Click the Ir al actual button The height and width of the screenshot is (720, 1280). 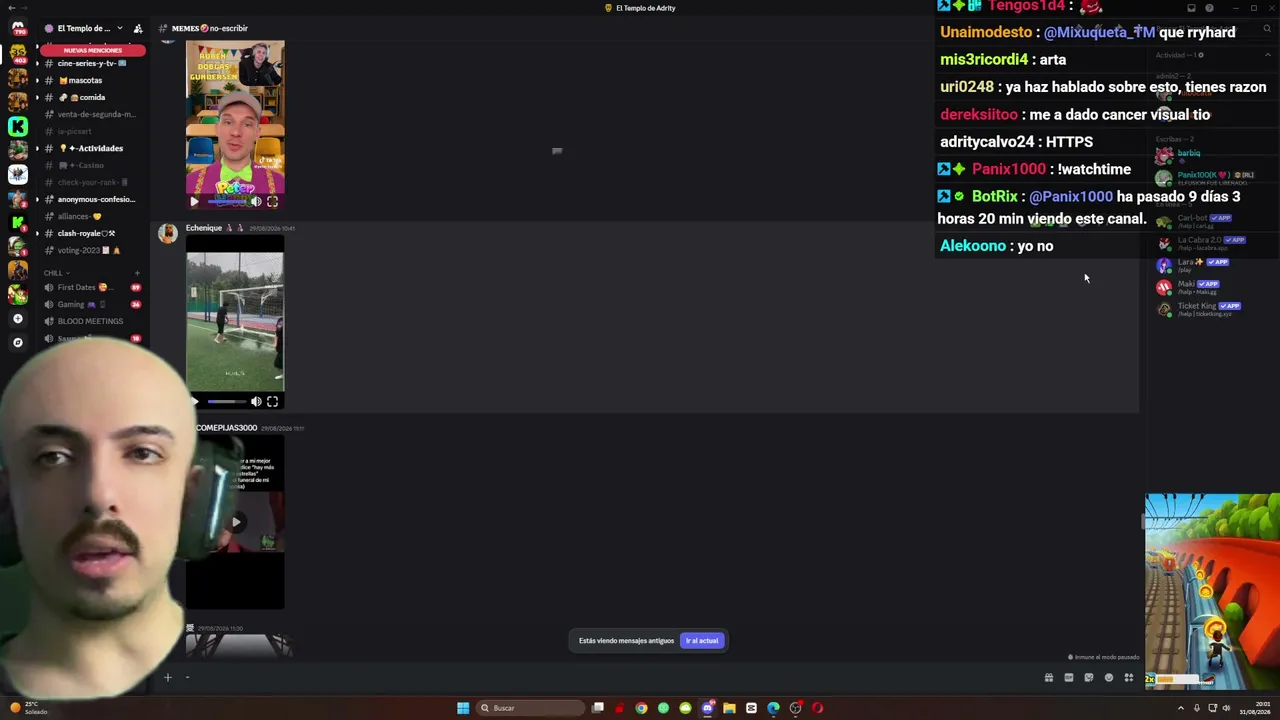coord(702,641)
